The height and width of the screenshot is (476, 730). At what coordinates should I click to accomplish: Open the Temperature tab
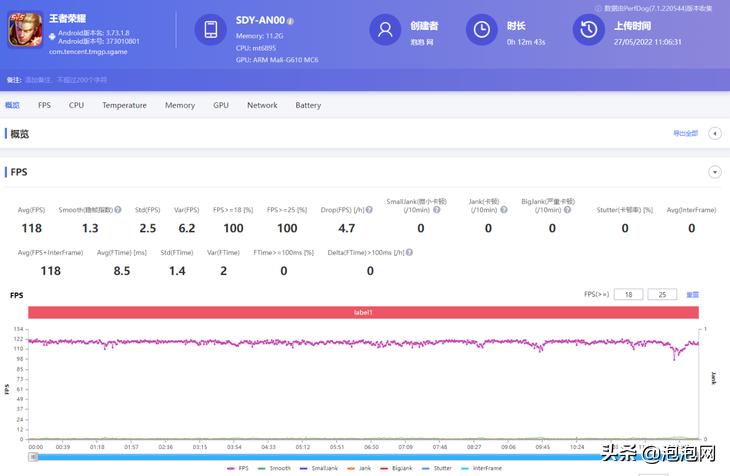pyautogui.click(x=124, y=105)
